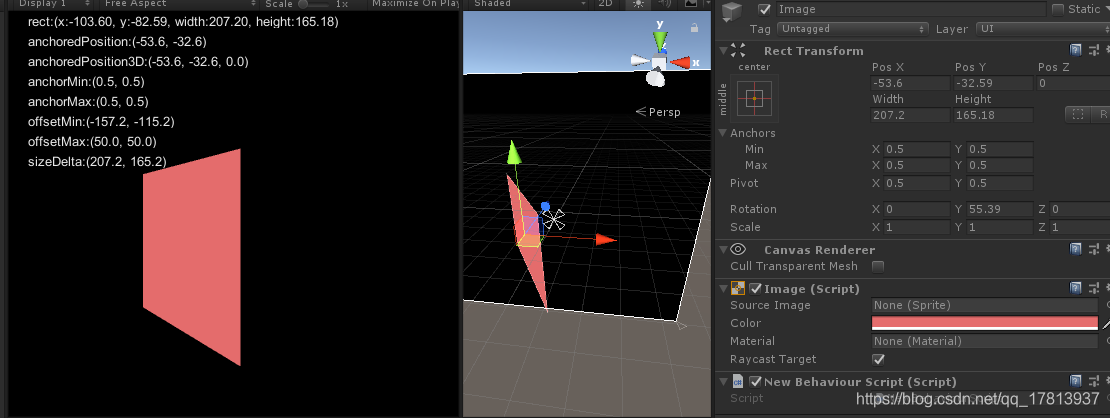This screenshot has width=1110, height=418.
Task: Adjust the game view Scale slider
Action: click(x=315, y=4)
